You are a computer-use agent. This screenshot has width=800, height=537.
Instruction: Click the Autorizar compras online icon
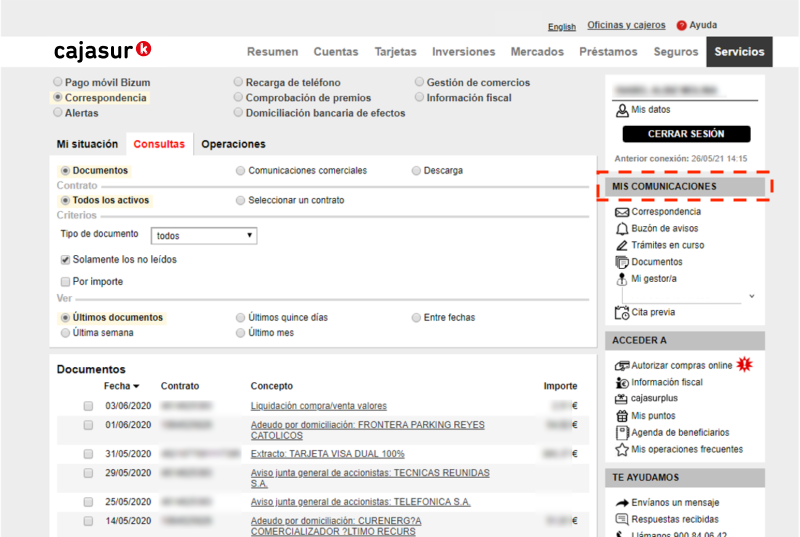click(x=622, y=366)
